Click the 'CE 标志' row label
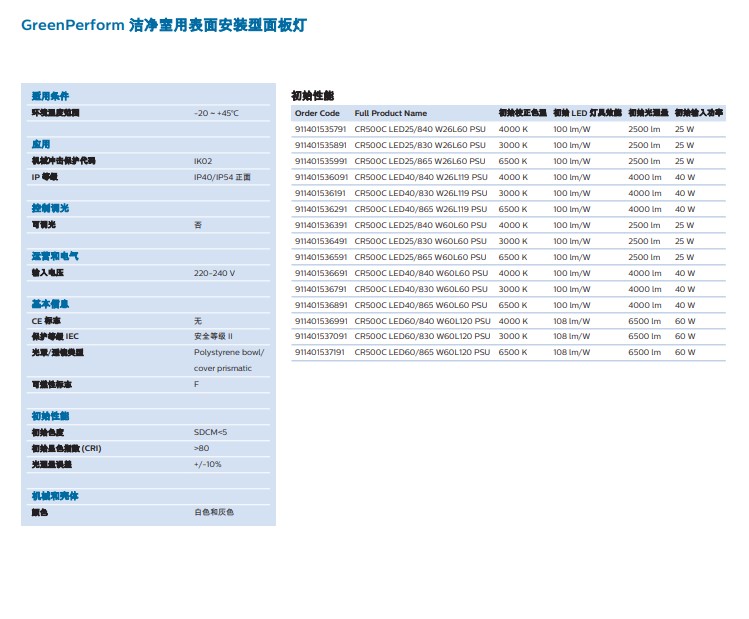749x619 pixels. [46, 321]
